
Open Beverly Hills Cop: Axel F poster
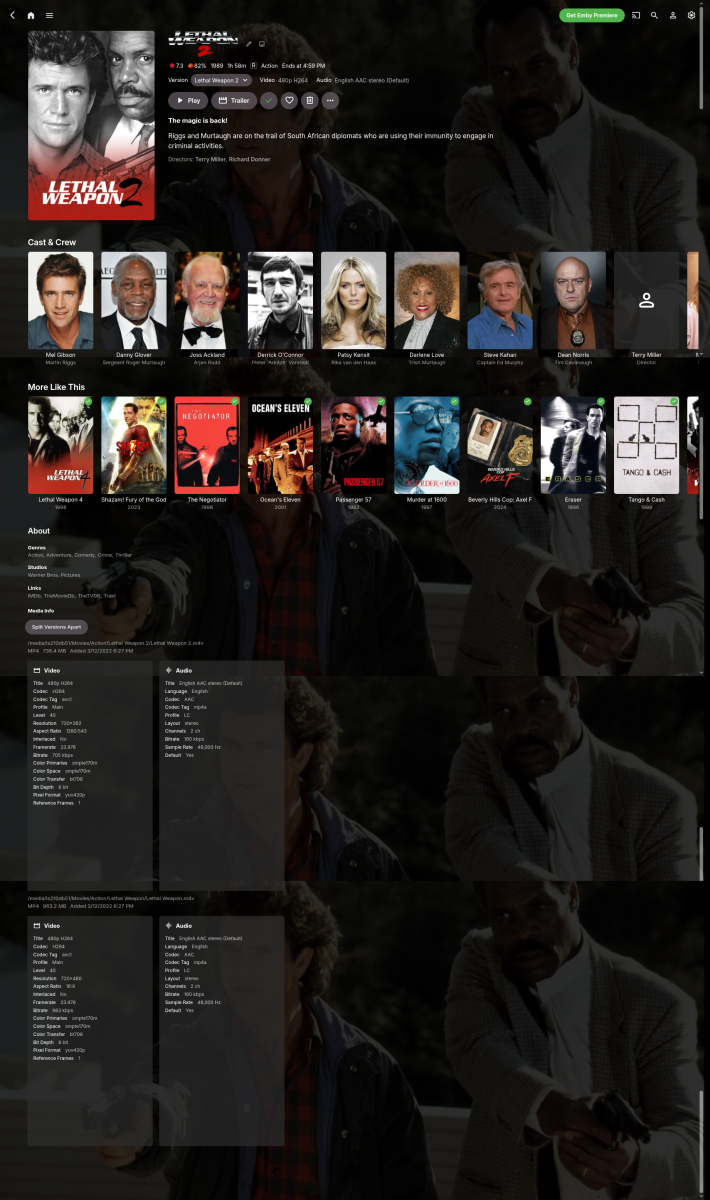tap(500, 445)
